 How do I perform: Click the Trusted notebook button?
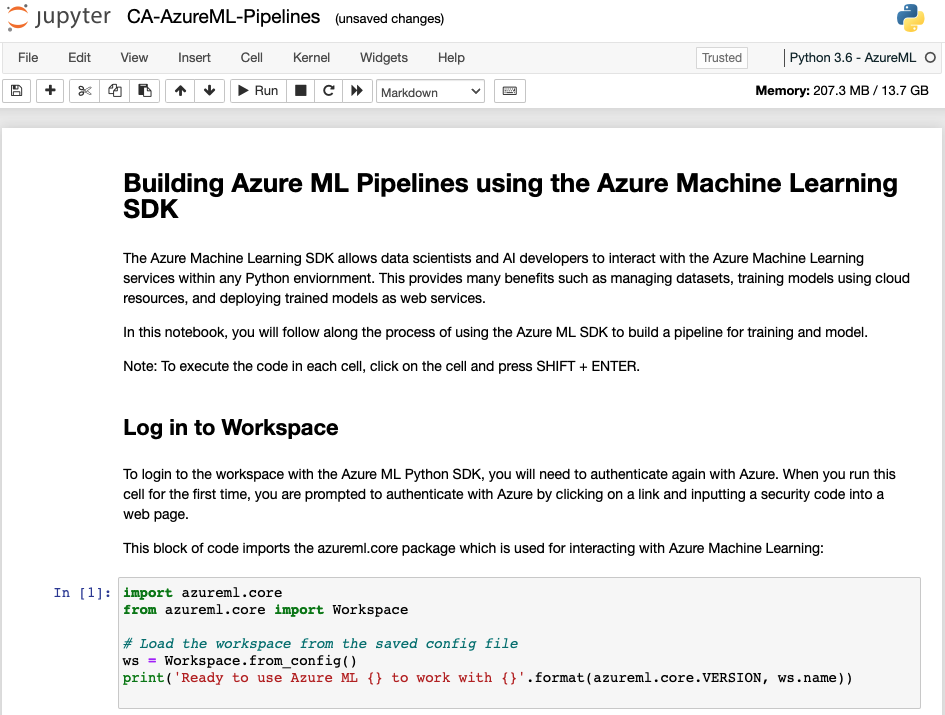(722, 58)
